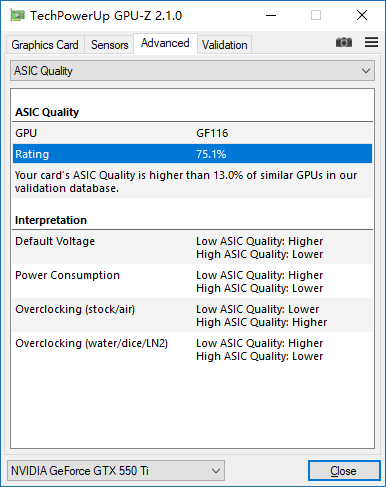Minimize the GPU-Z window
The width and height of the screenshot is (386, 487).
click(x=271, y=15)
